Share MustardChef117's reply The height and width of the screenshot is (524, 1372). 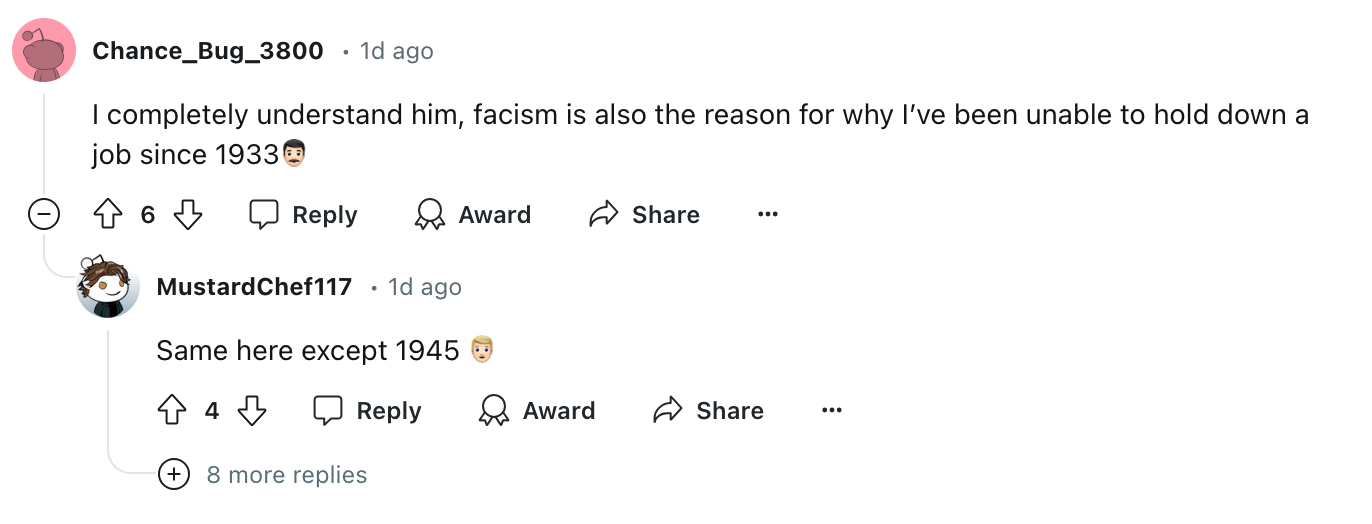tap(708, 411)
